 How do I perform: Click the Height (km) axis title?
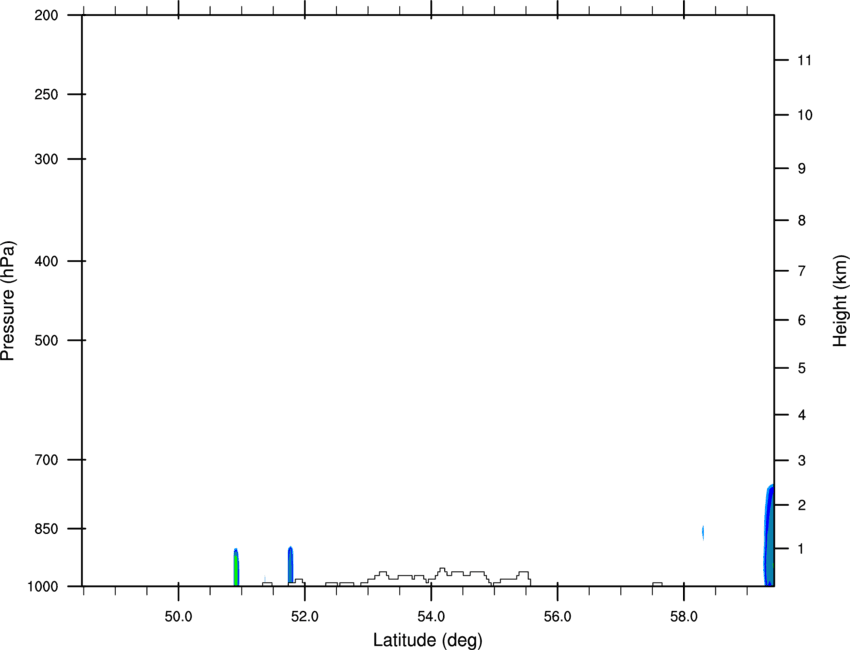point(840,300)
